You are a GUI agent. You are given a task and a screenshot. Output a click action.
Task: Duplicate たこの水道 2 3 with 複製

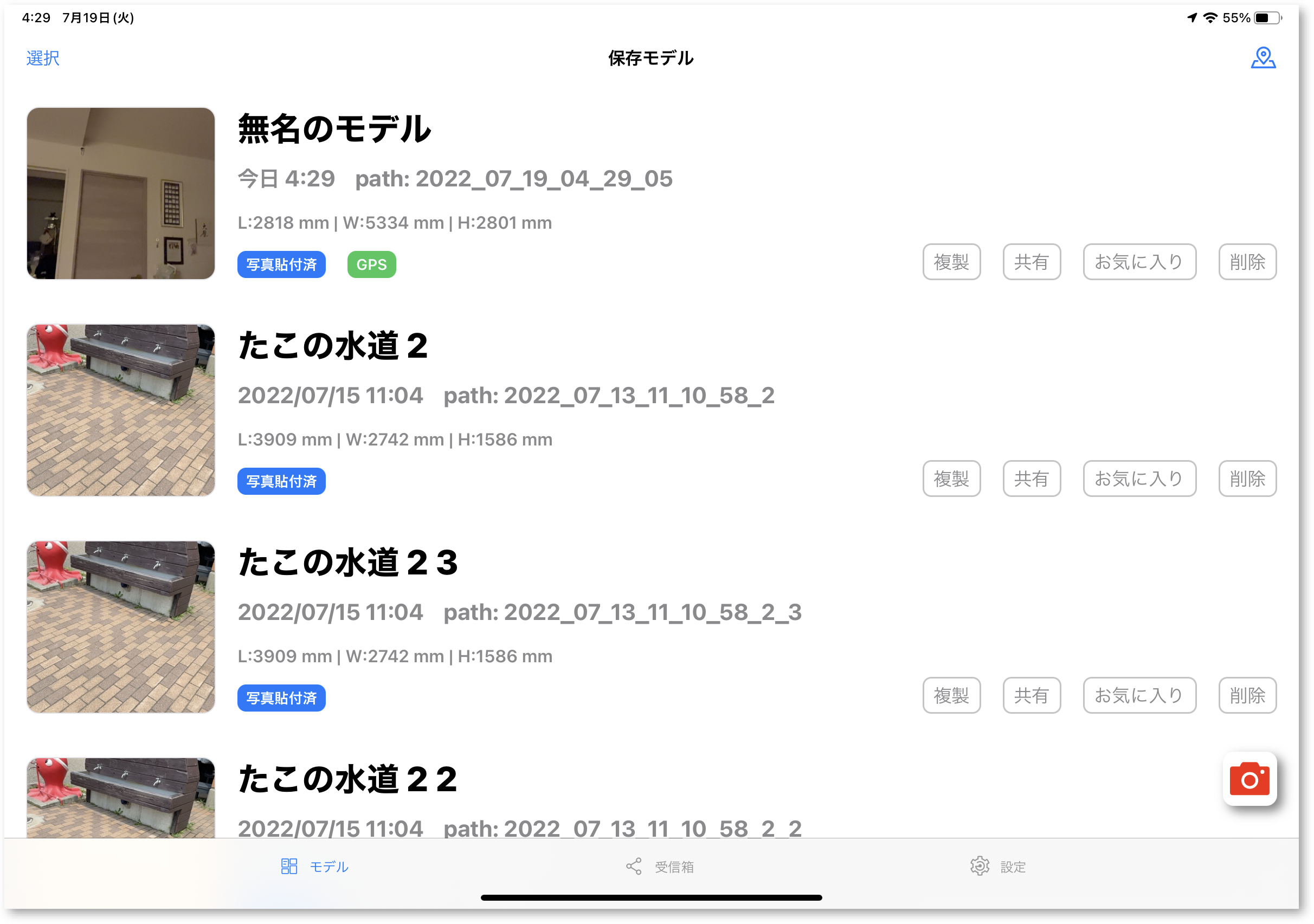coord(951,695)
